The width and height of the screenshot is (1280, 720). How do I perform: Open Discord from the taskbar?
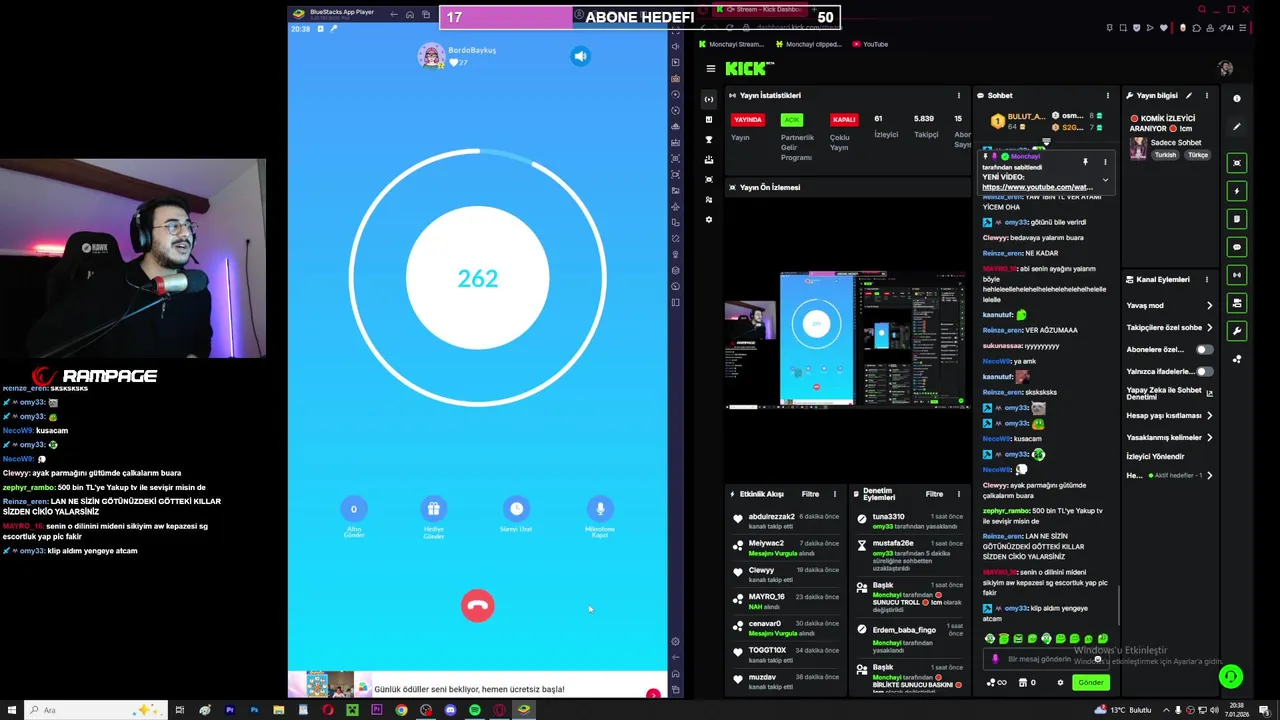click(x=450, y=710)
